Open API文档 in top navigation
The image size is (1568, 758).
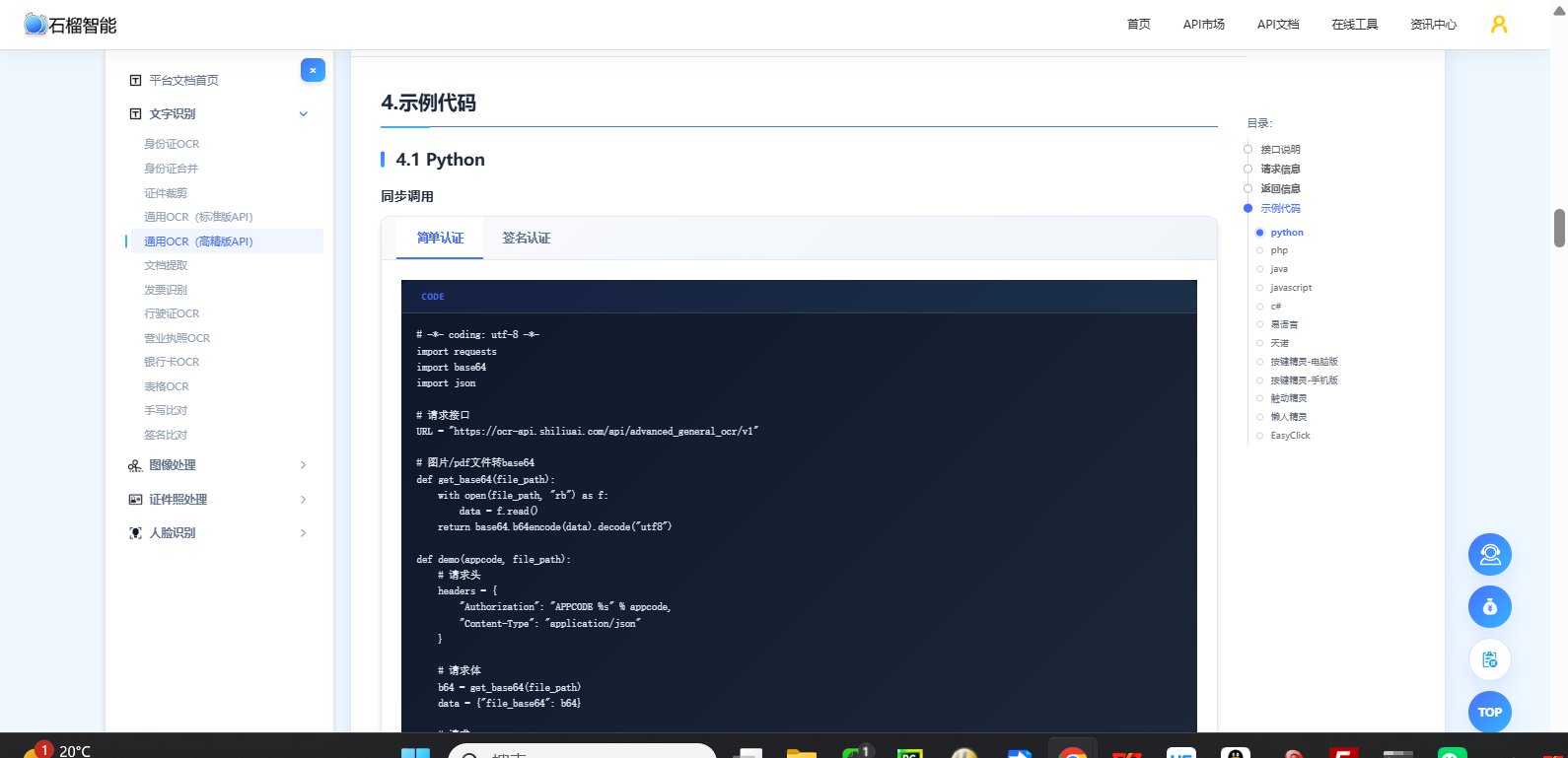1278,25
